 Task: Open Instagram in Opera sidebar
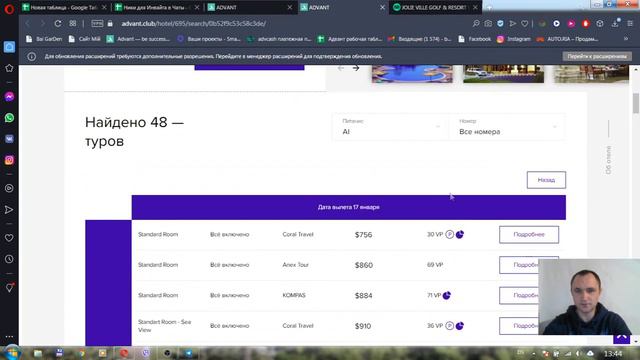9,160
